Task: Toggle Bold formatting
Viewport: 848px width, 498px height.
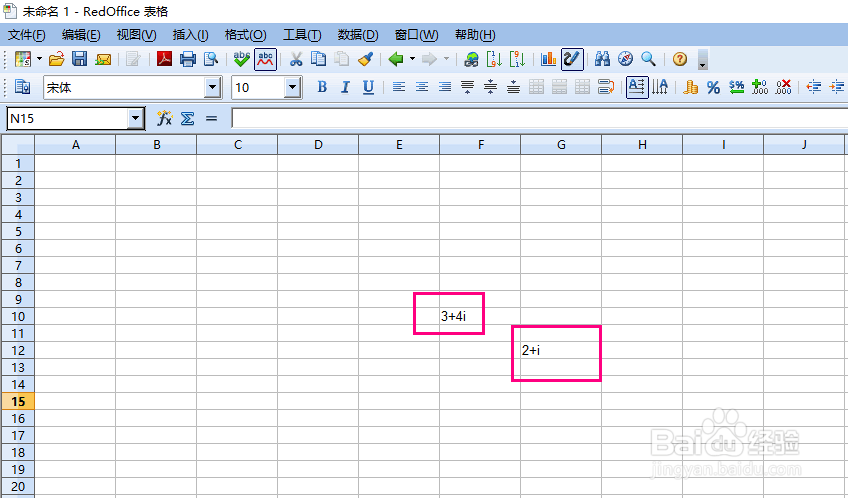Action: click(322, 87)
